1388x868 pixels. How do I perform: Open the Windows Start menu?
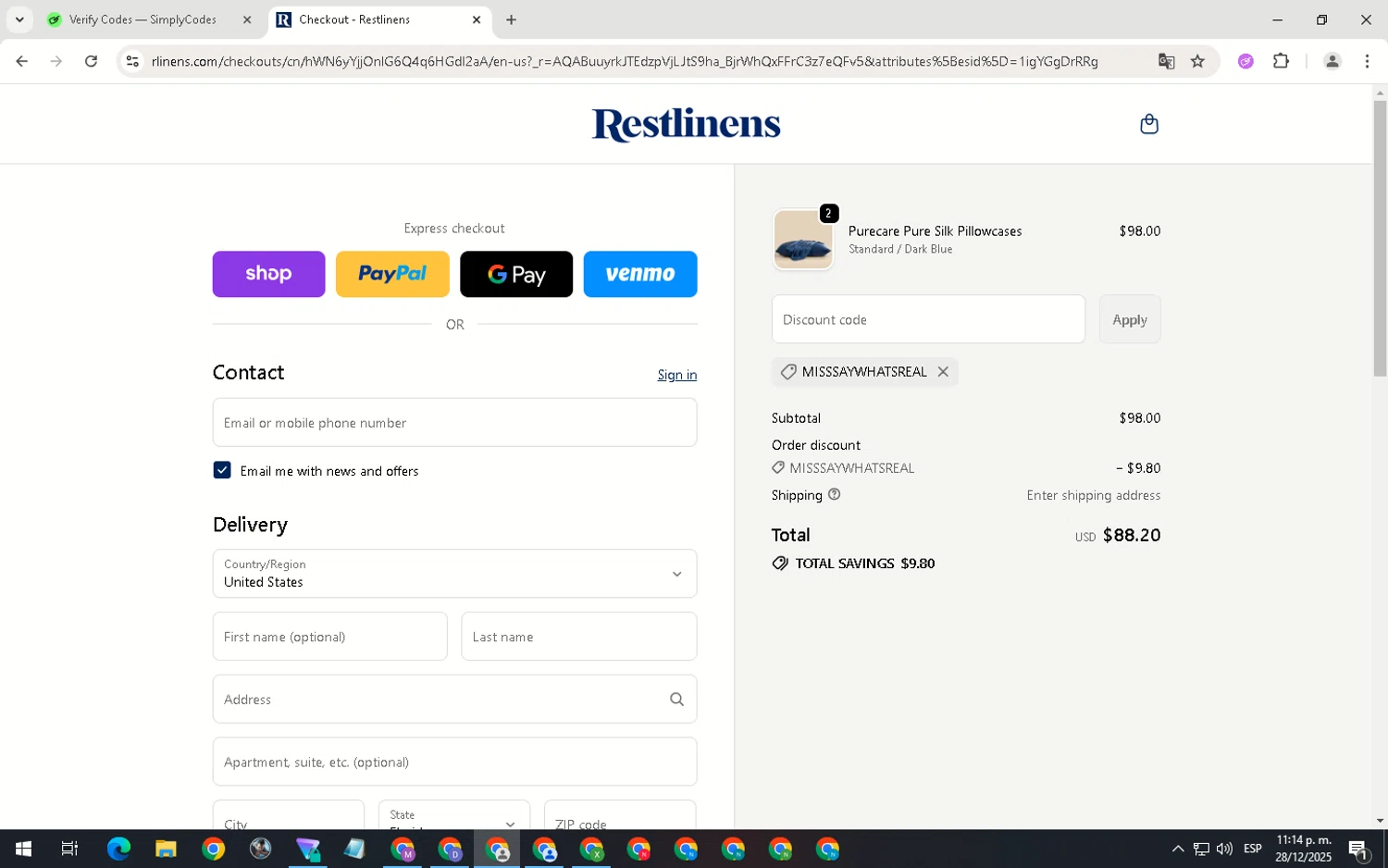[x=23, y=849]
